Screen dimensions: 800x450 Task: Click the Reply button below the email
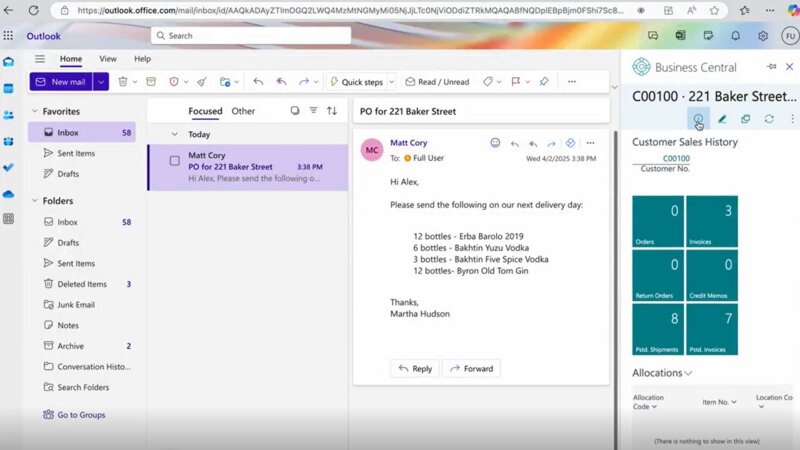415,368
